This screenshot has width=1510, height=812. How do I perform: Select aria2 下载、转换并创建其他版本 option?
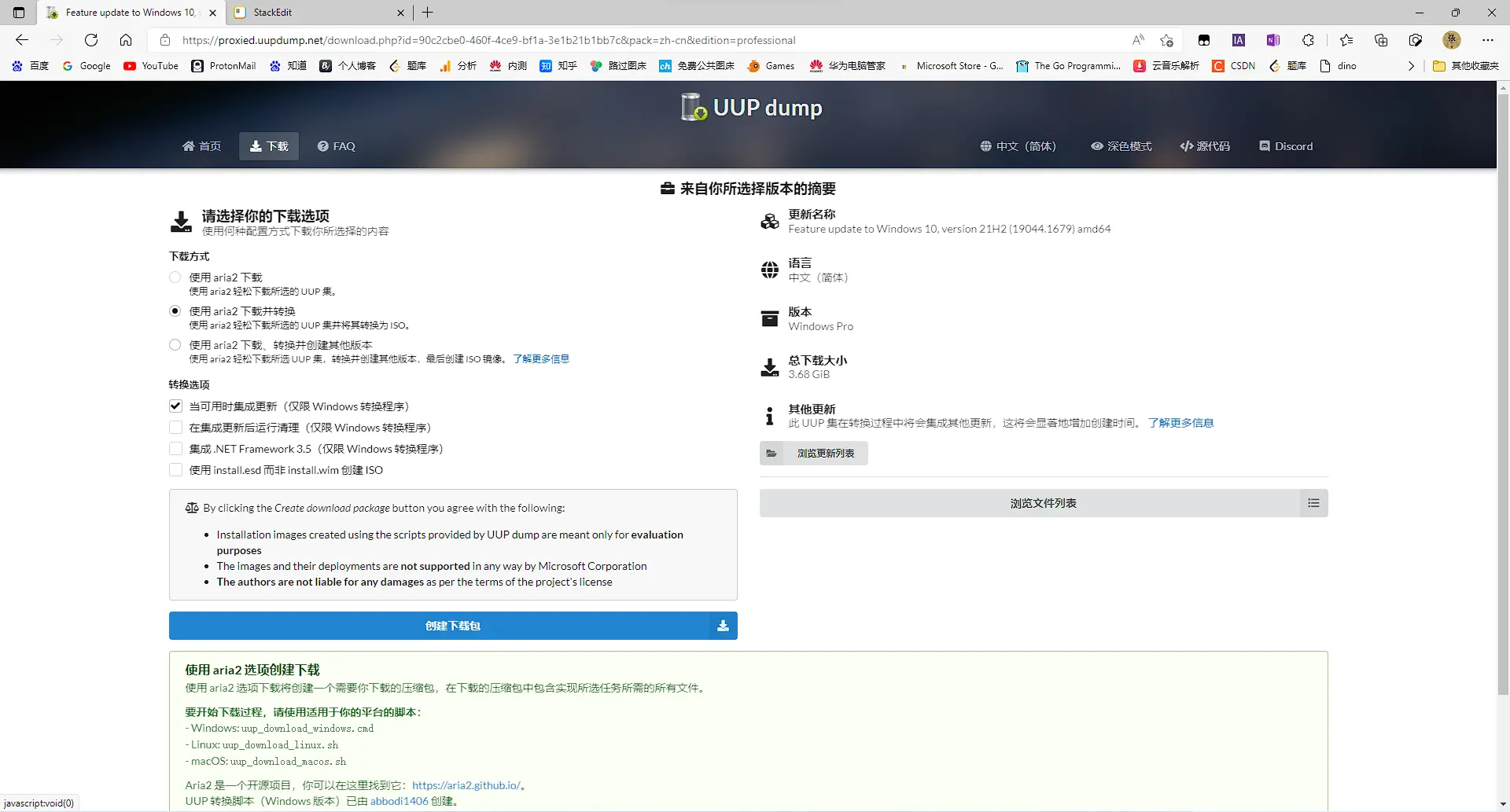175,345
